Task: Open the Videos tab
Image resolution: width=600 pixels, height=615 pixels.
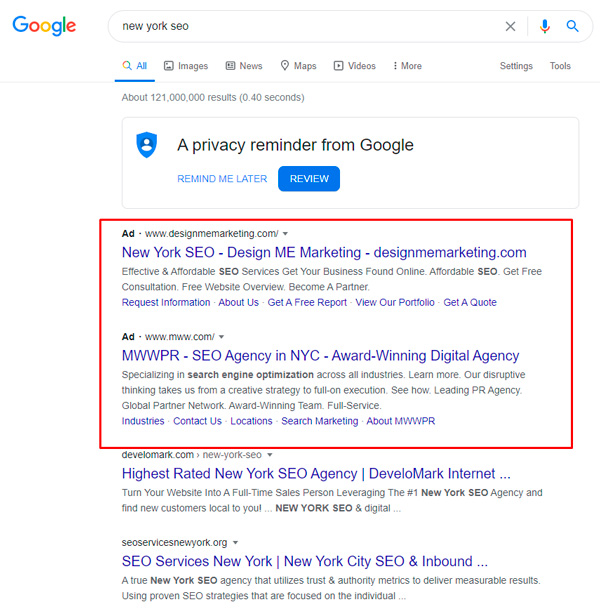Action: pyautogui.click(x=355, y=66)
